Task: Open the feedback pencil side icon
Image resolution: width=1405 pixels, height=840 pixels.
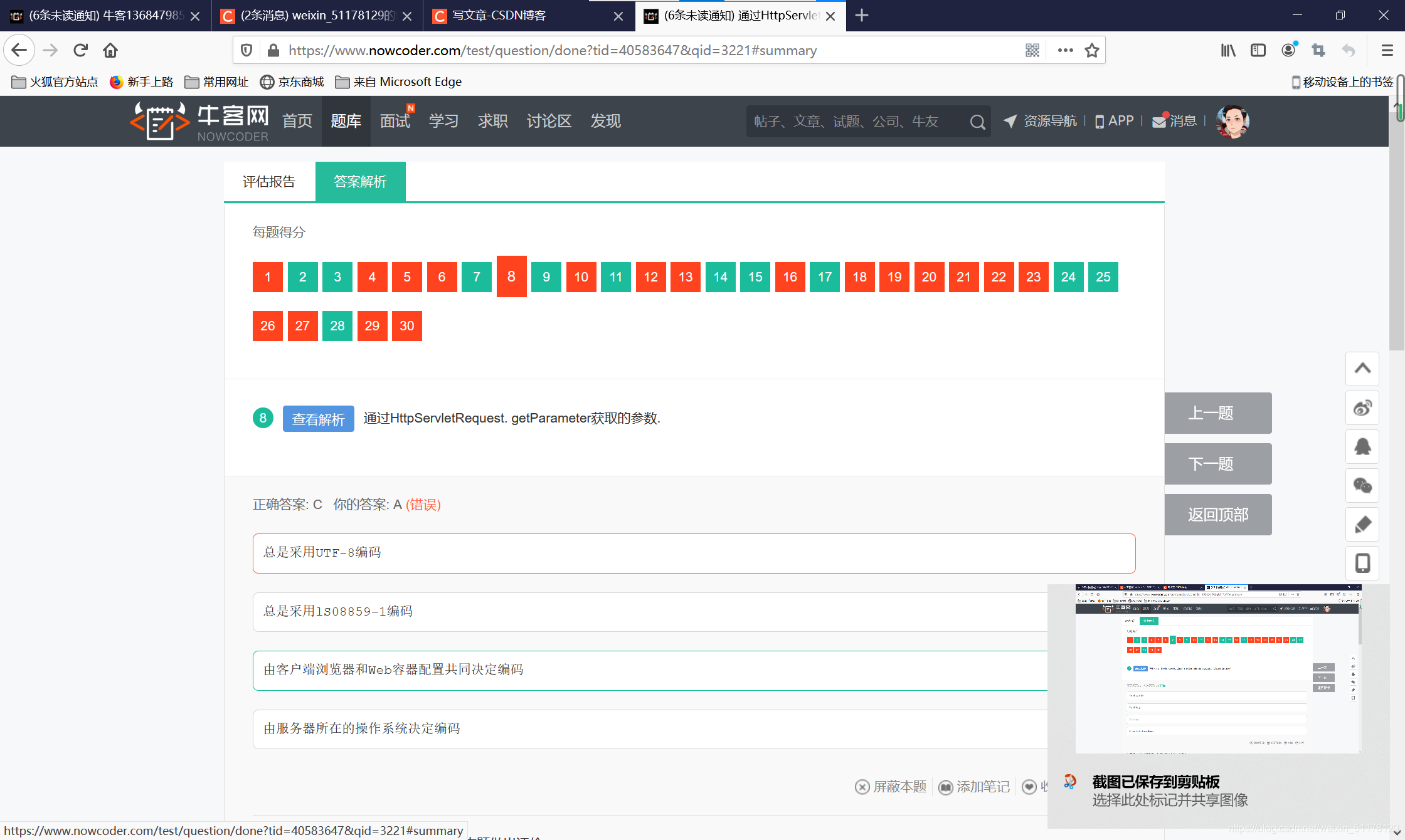Action: pyautogui.click(x=1362, y=525)
